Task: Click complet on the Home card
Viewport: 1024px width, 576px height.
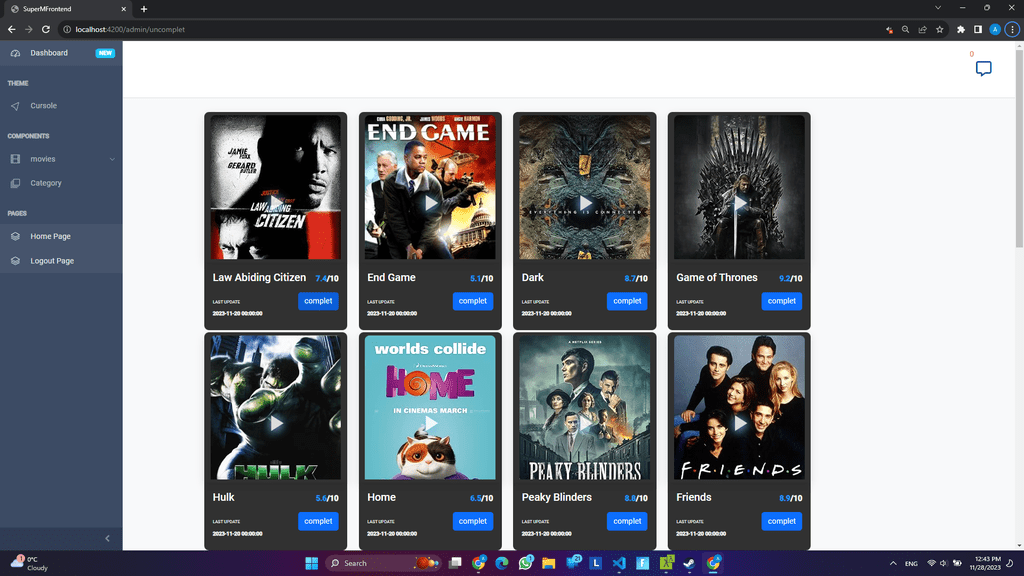Action: [472, 521]
